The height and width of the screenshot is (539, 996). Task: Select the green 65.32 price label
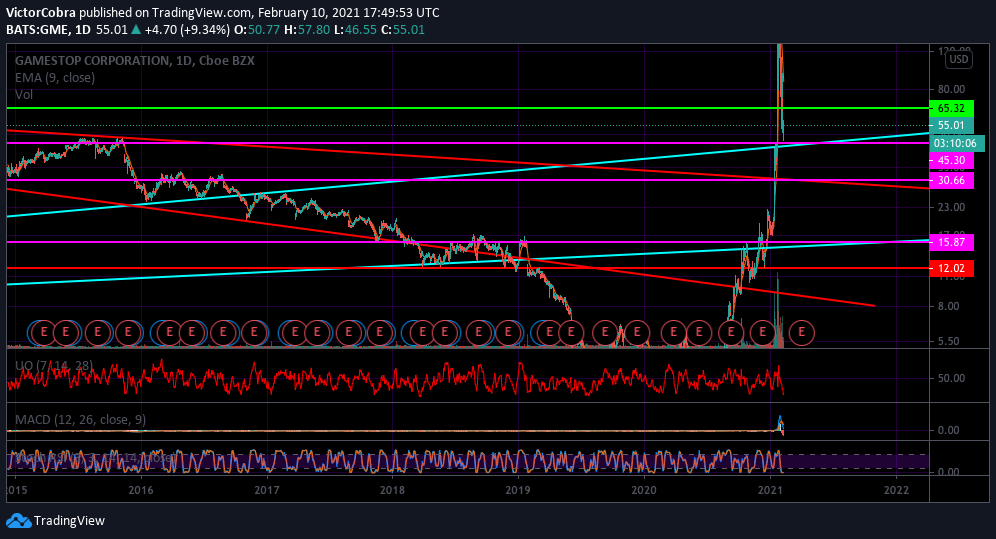pyautogui.click(x=951, y=109)
